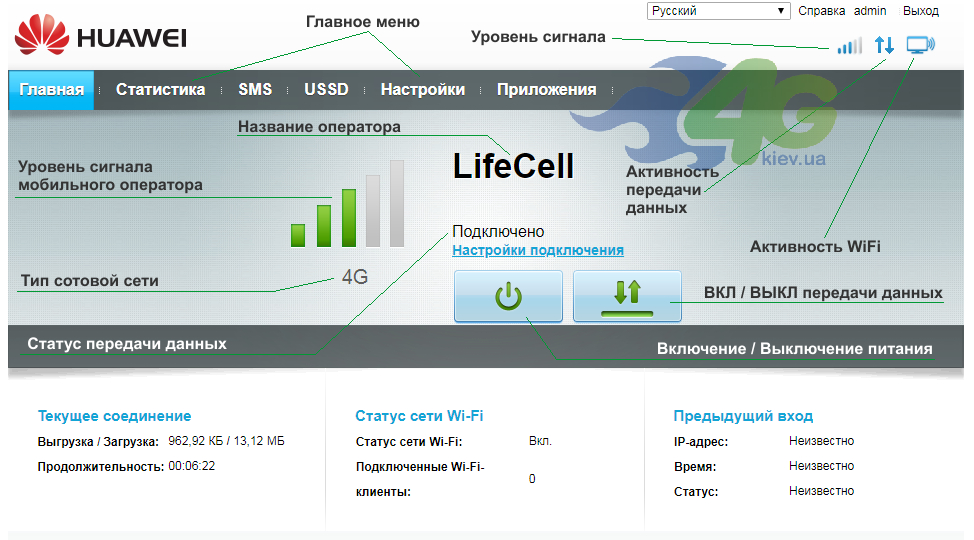The width and height of the screenshot is (974, 540).
Task: Click the Справка help link
Action: [x=821, y=11]
